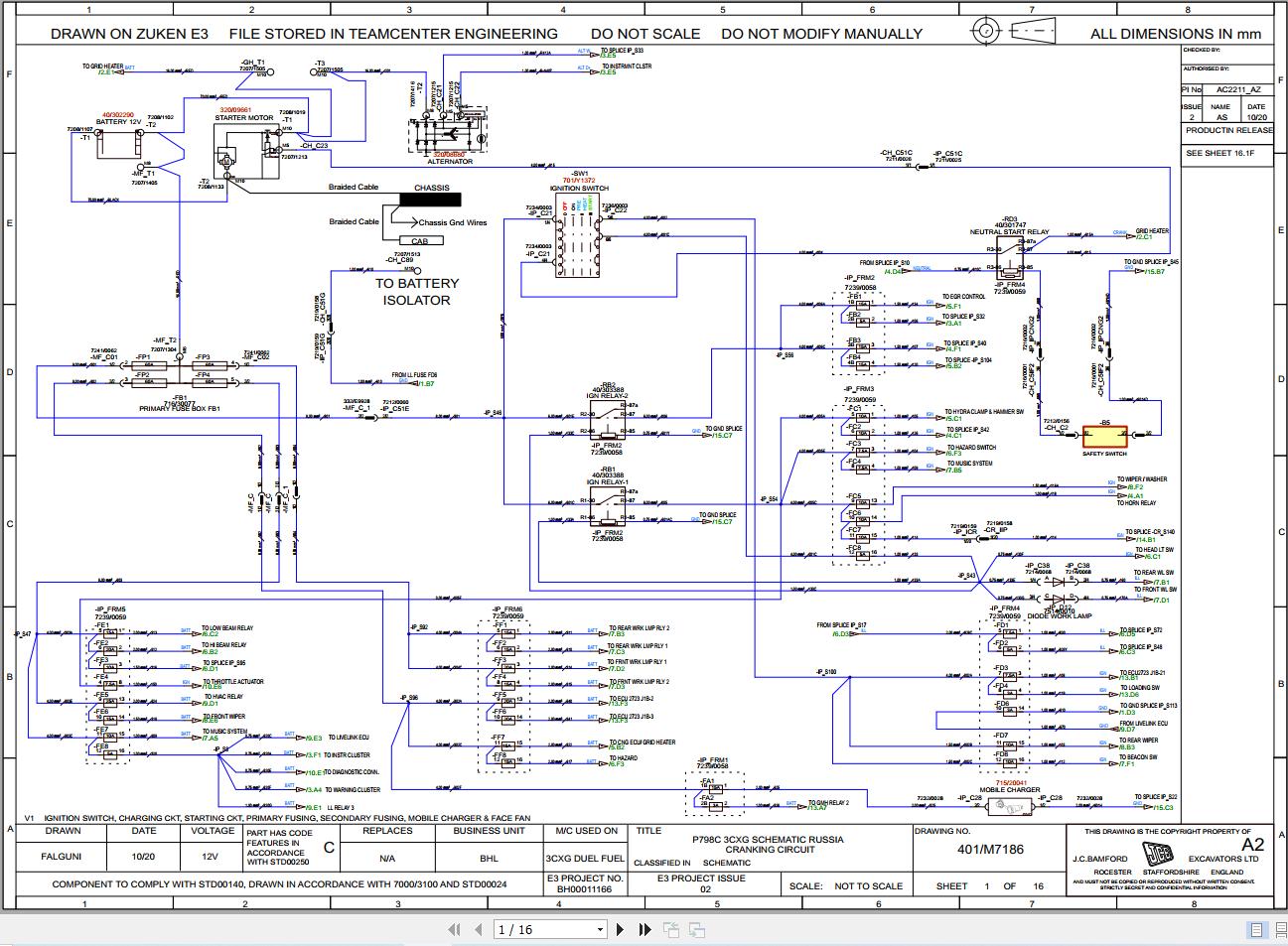
Task: Click the 'DO NOT MODIFY MANUALLY' header text
Action: tap(822, 34)
